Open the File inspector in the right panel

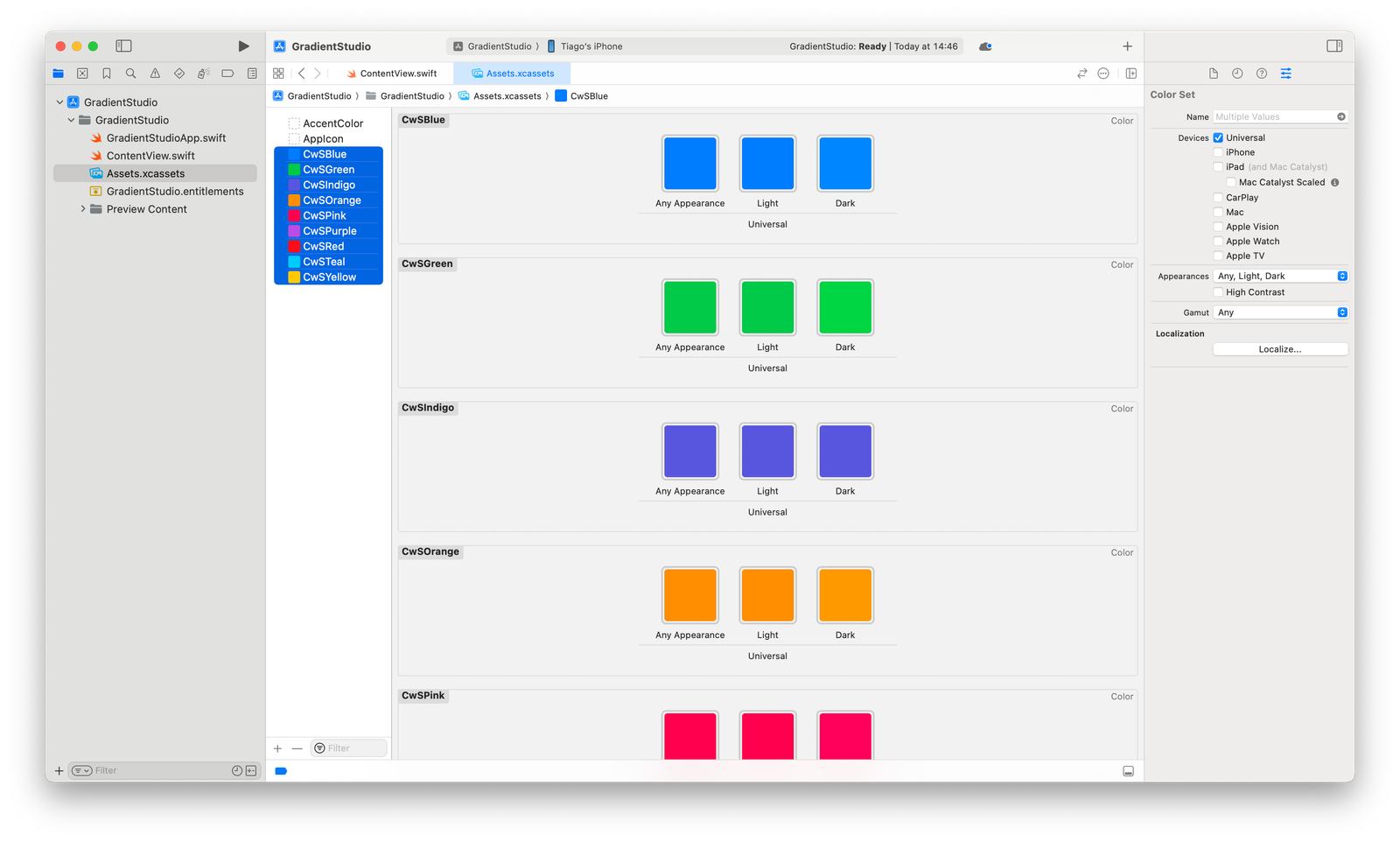click(1214, 74)
